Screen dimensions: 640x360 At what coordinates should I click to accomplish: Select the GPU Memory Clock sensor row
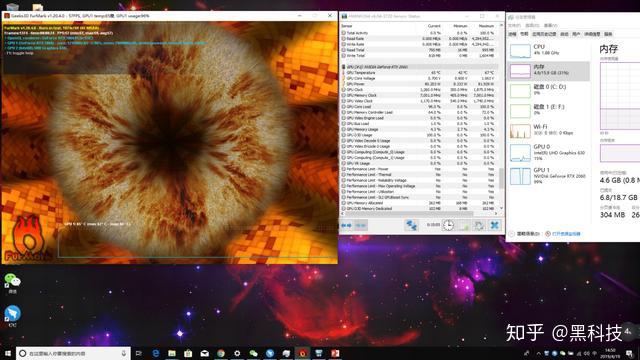click(x=420, y=95)
